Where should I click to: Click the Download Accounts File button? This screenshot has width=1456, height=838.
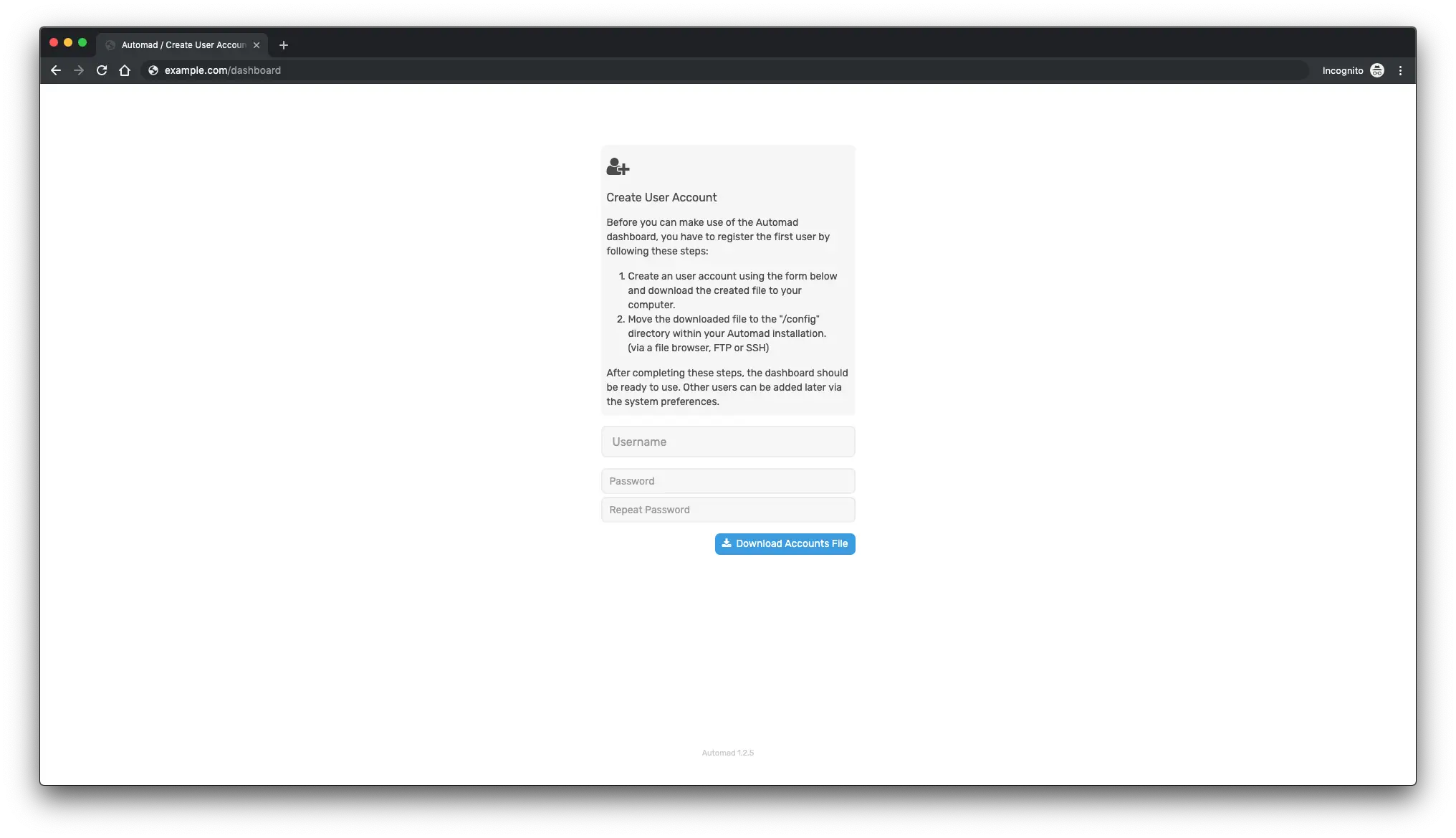(x=785, y=544)
